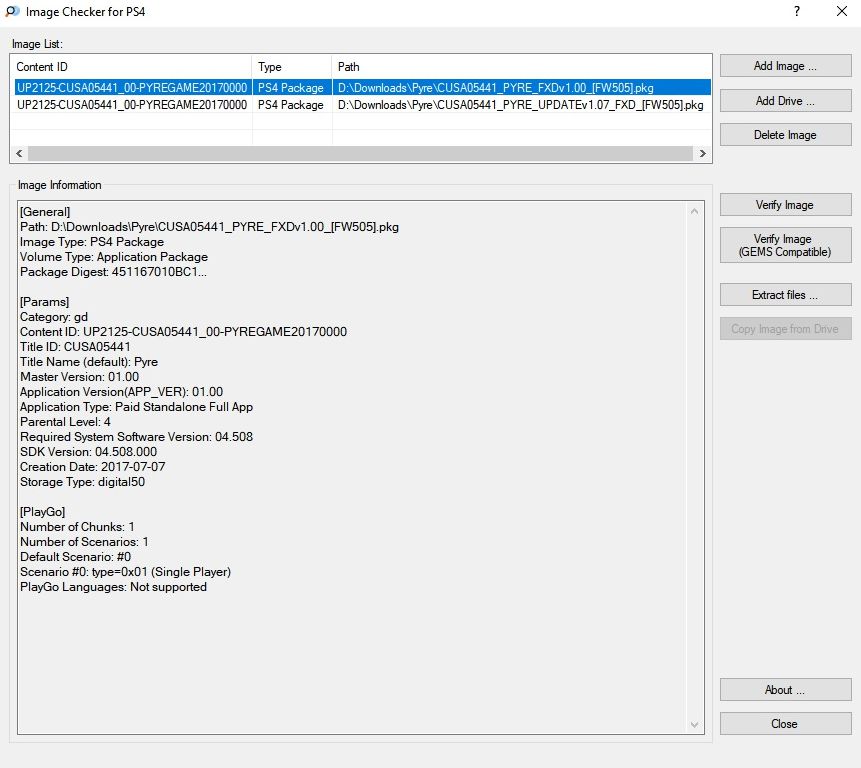The height and width of the screenshot is (768, 861).
Task: Click the Image Checker app icon
Action: tap(12, 12)
